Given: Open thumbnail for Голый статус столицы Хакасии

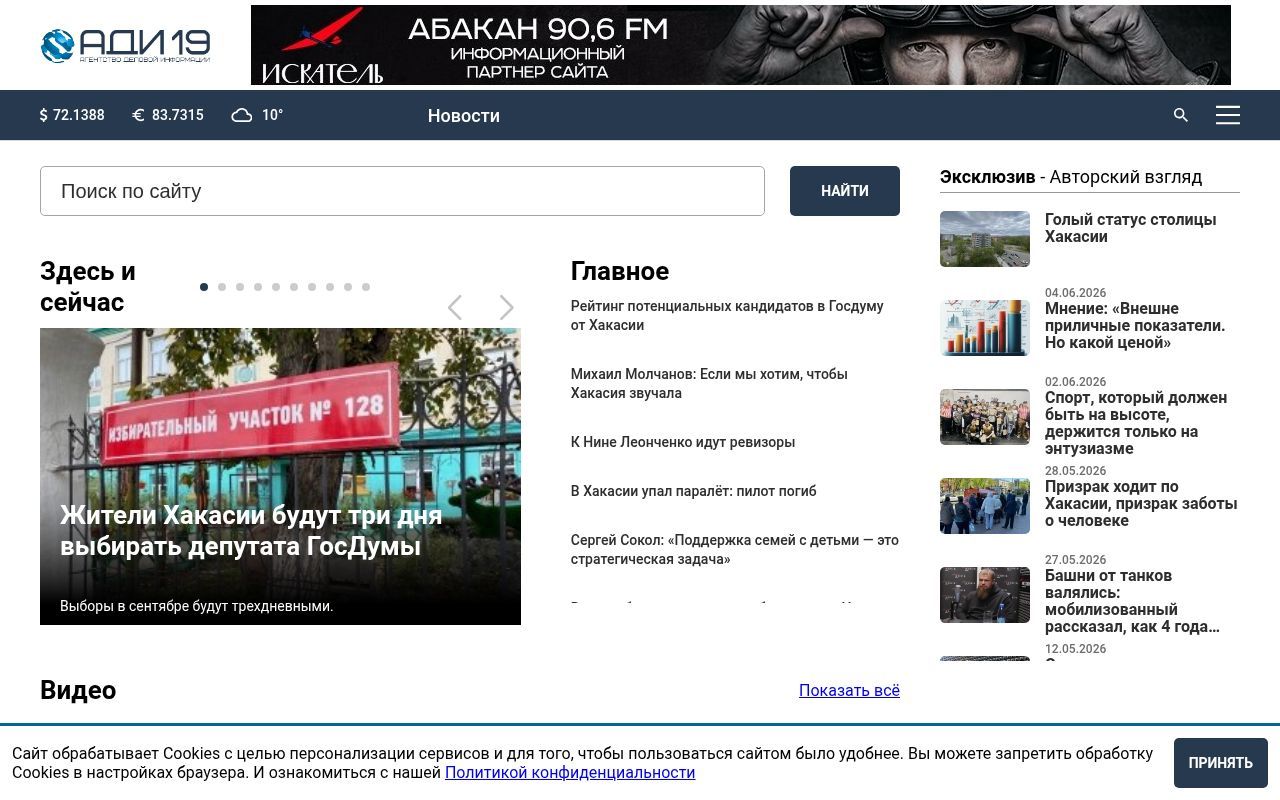Looking at the screenshot, I should [x=985, y=239].
